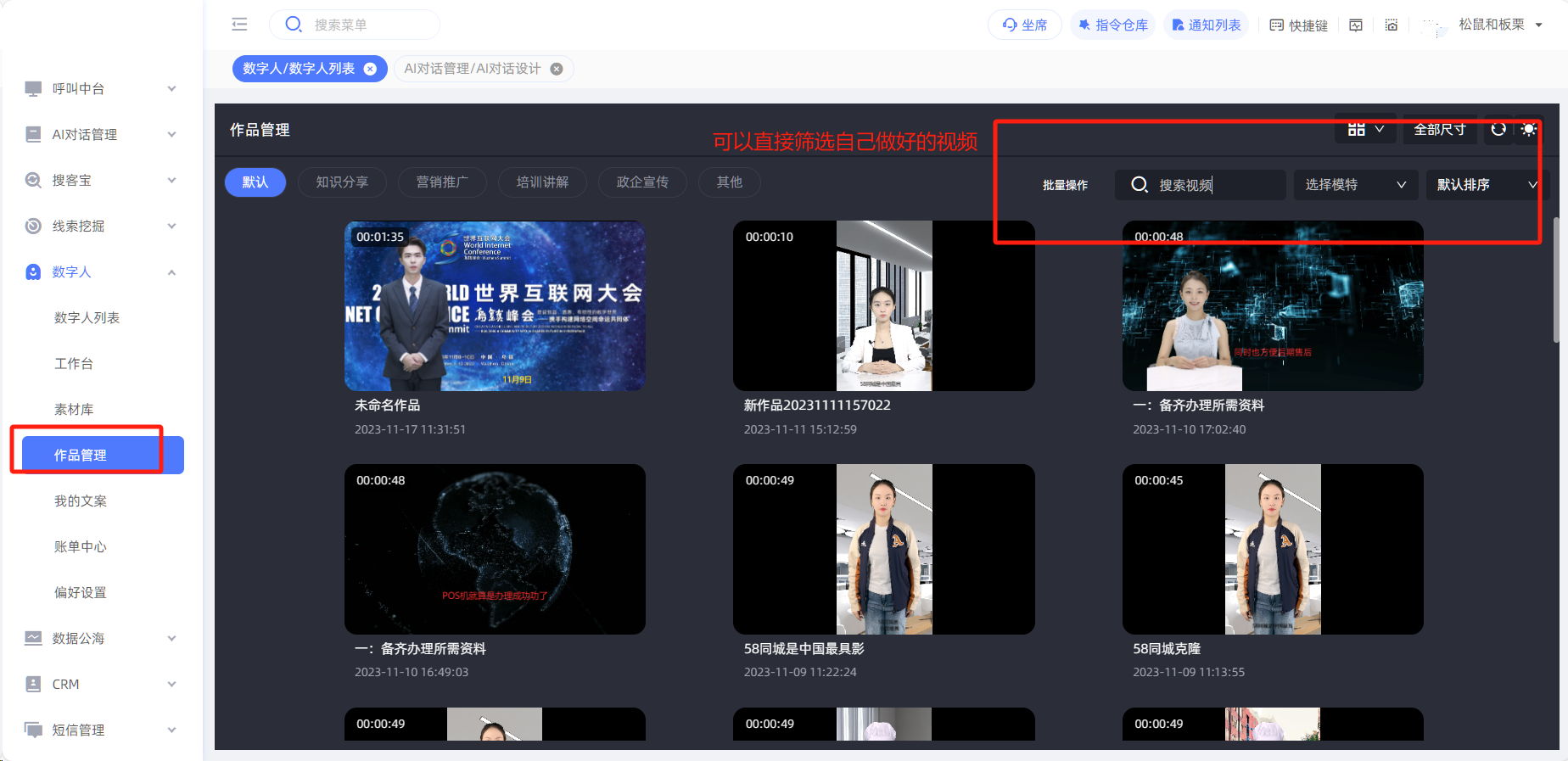Open 工作台 in the sidebar
This screenshot has width=1568, height=761.
pyautogui.click(x=74, y=363)
